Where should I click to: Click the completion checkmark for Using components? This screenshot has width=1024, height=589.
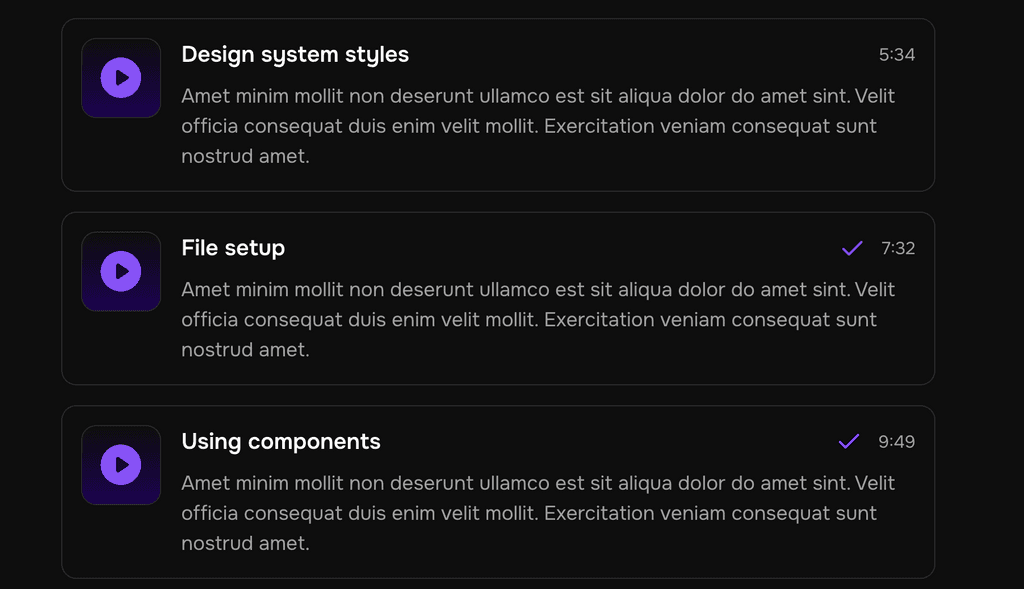point(848,441)
